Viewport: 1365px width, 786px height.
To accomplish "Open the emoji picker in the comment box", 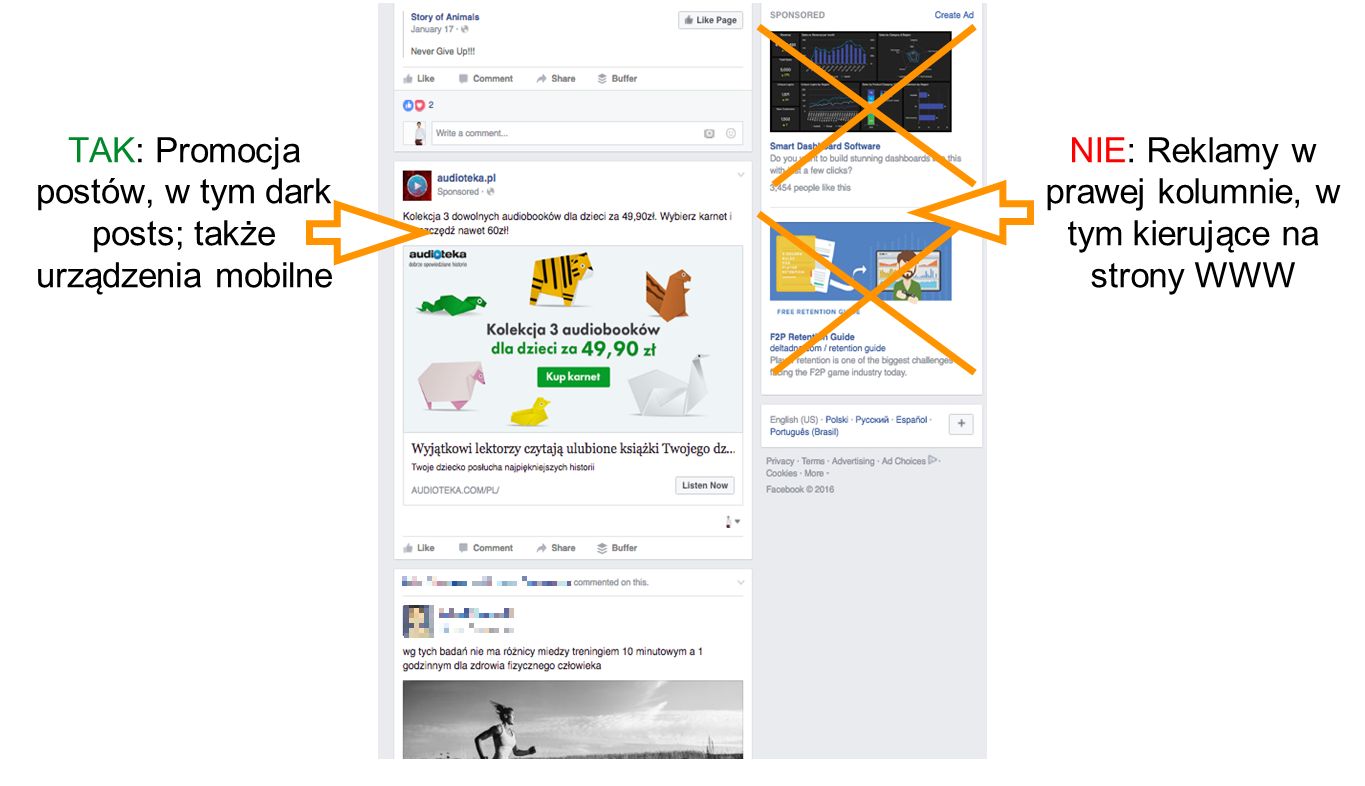I will (x=731, y=133).
